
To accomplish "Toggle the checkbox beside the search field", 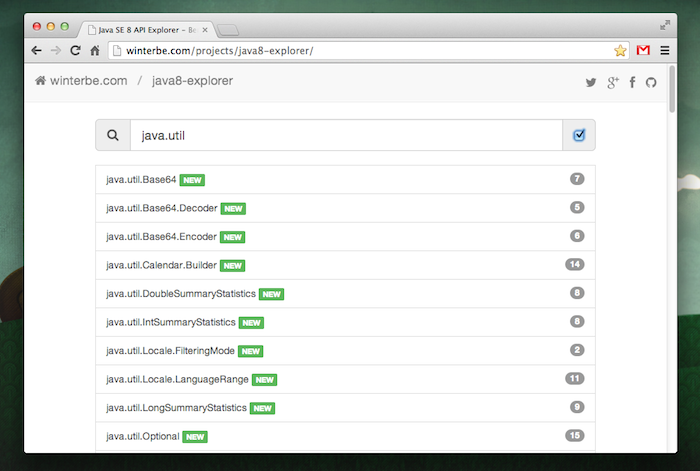I will point(579,135).
